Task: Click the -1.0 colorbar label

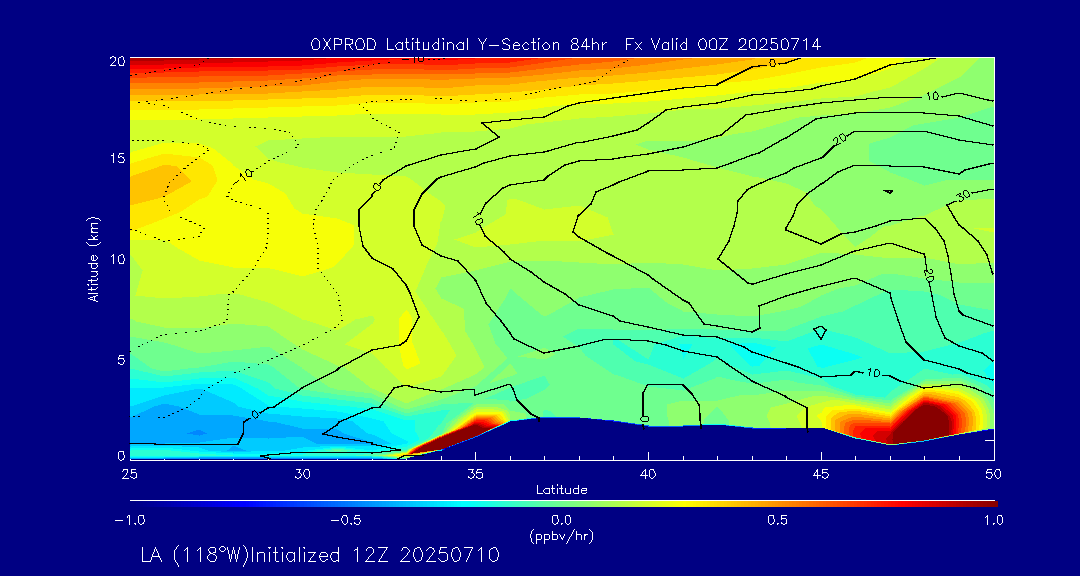Action: (129, 520)
